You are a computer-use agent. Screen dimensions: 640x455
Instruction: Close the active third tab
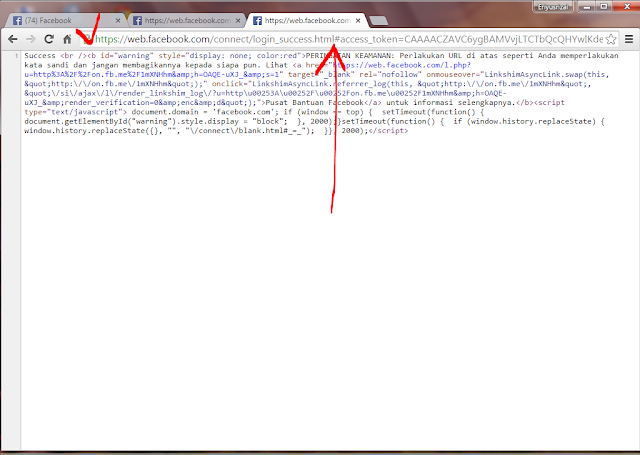[x=358, y=20]
